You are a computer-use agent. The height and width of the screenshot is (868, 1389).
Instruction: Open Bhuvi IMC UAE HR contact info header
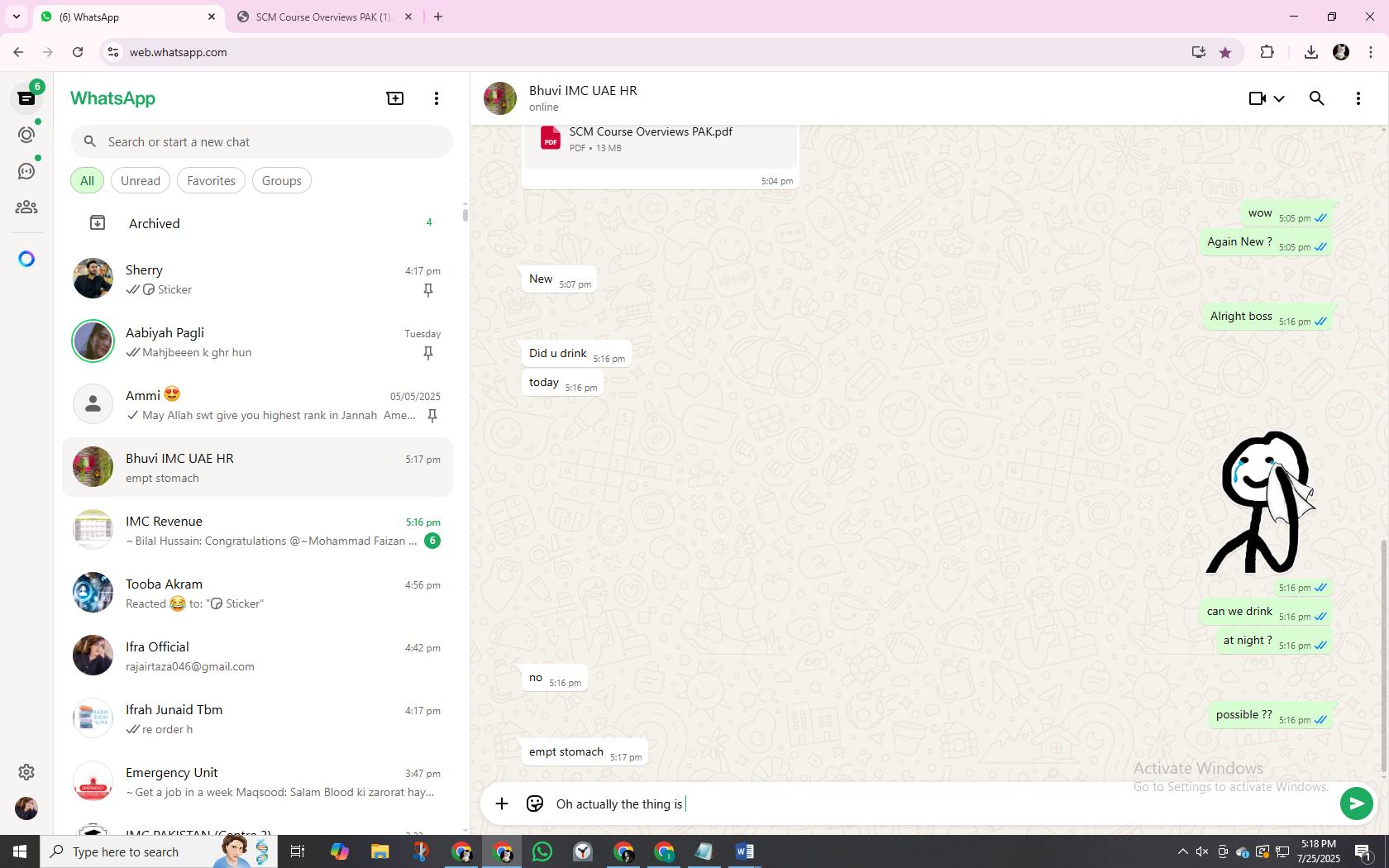tap(583, 98)
